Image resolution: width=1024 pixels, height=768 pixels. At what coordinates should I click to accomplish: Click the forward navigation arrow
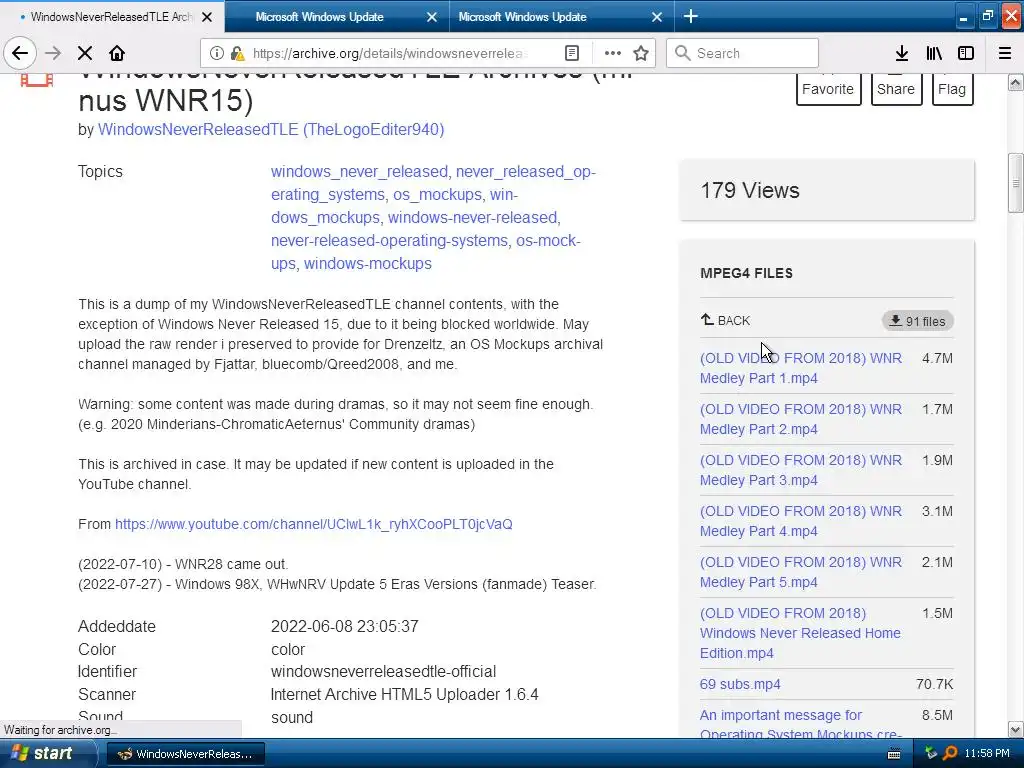point(53,54)
